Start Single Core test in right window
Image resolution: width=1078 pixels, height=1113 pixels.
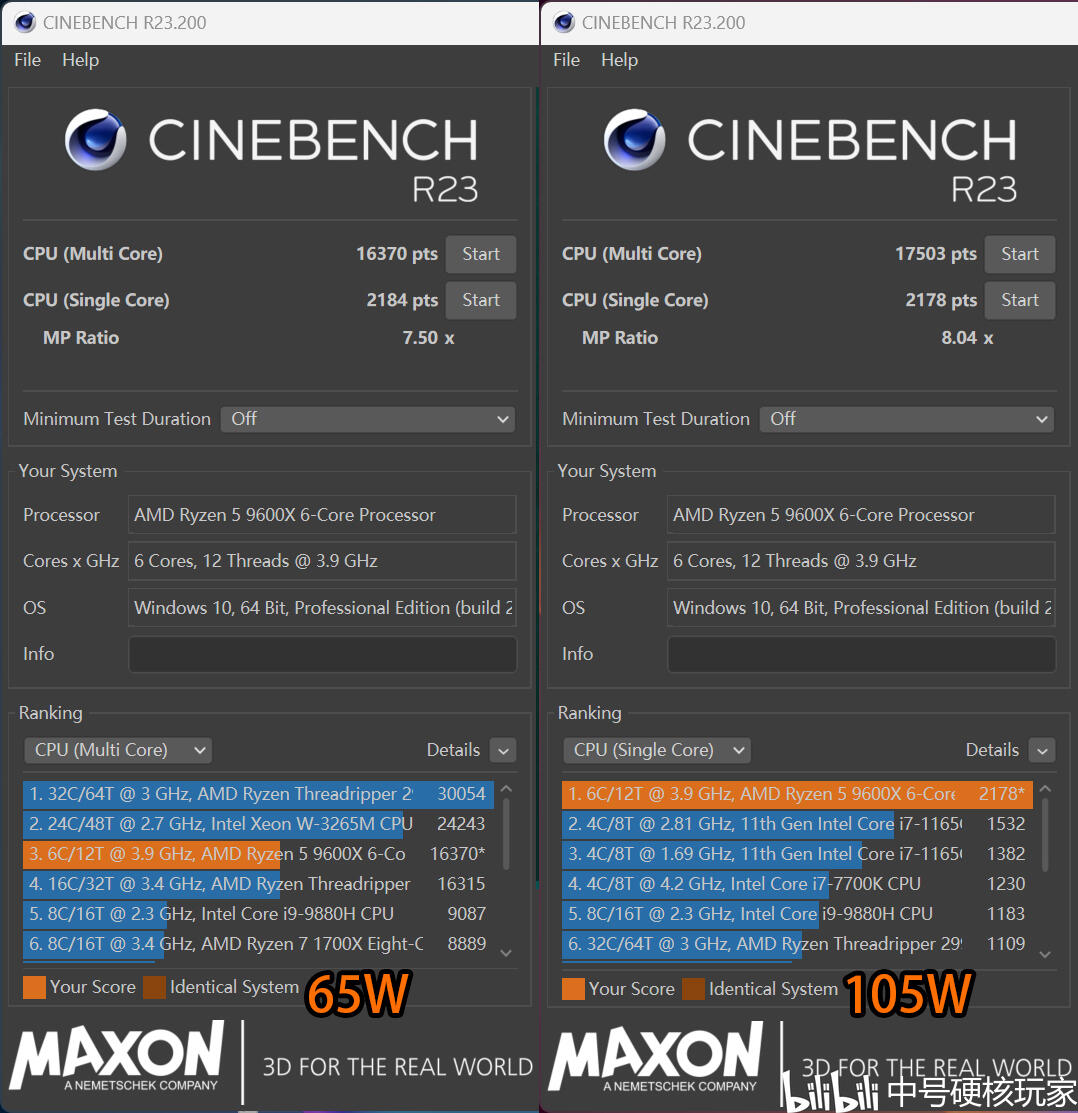tap(1020, 300)
